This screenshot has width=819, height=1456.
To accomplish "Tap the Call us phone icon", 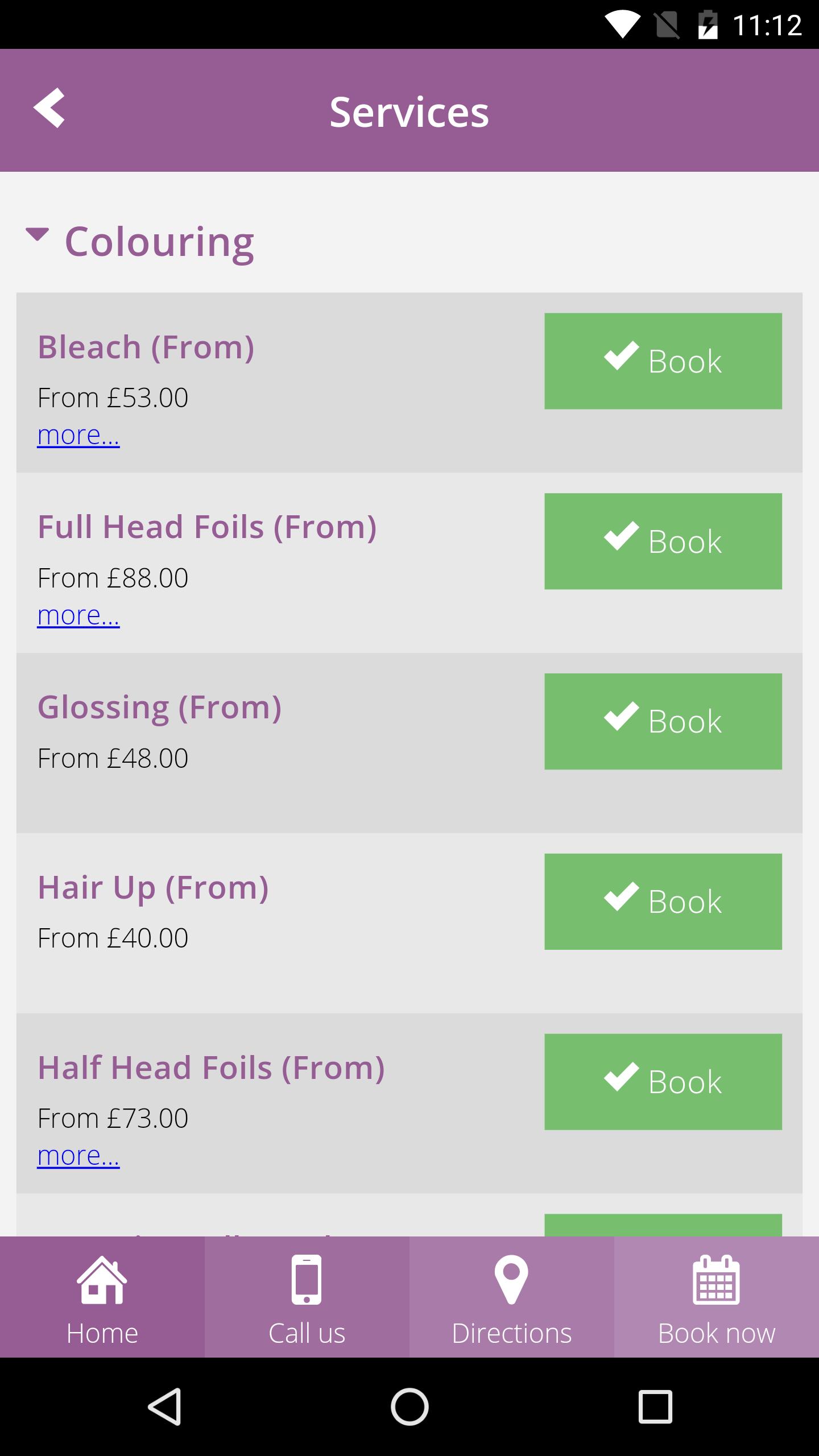I will [x=307, y=1279].
